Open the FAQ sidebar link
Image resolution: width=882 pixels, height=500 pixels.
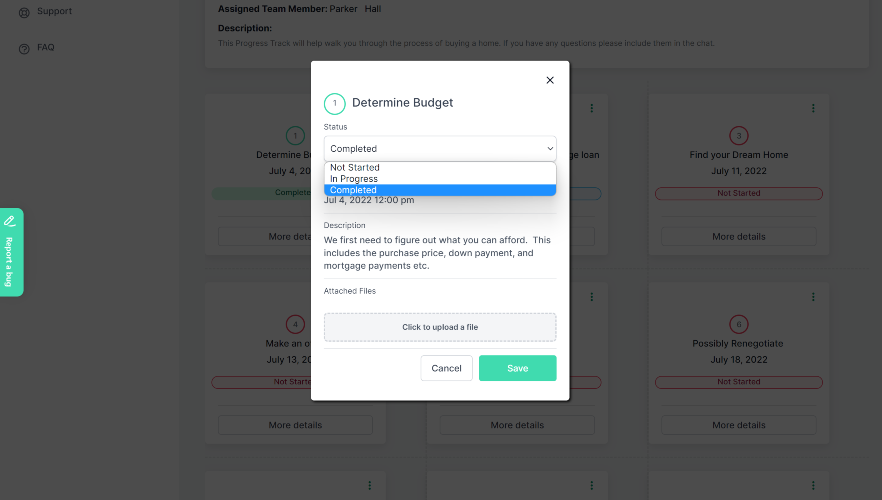(46, 48)
